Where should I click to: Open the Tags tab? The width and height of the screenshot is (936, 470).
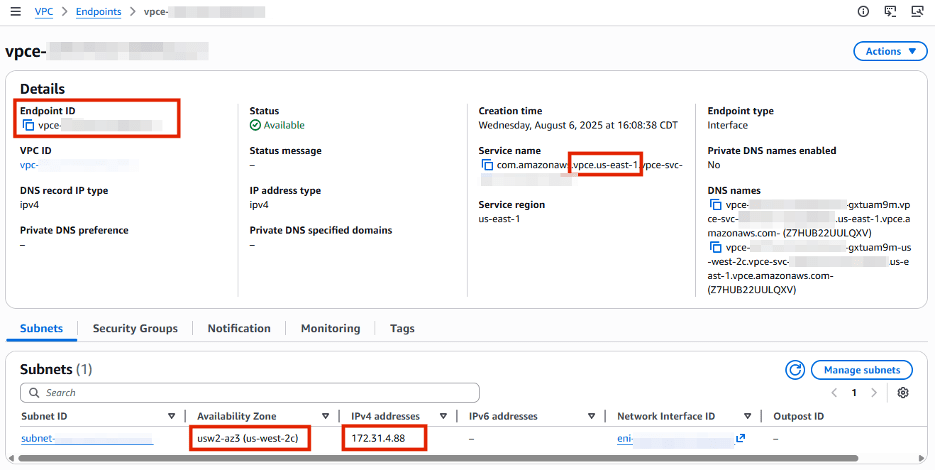[x=402, y=328]
